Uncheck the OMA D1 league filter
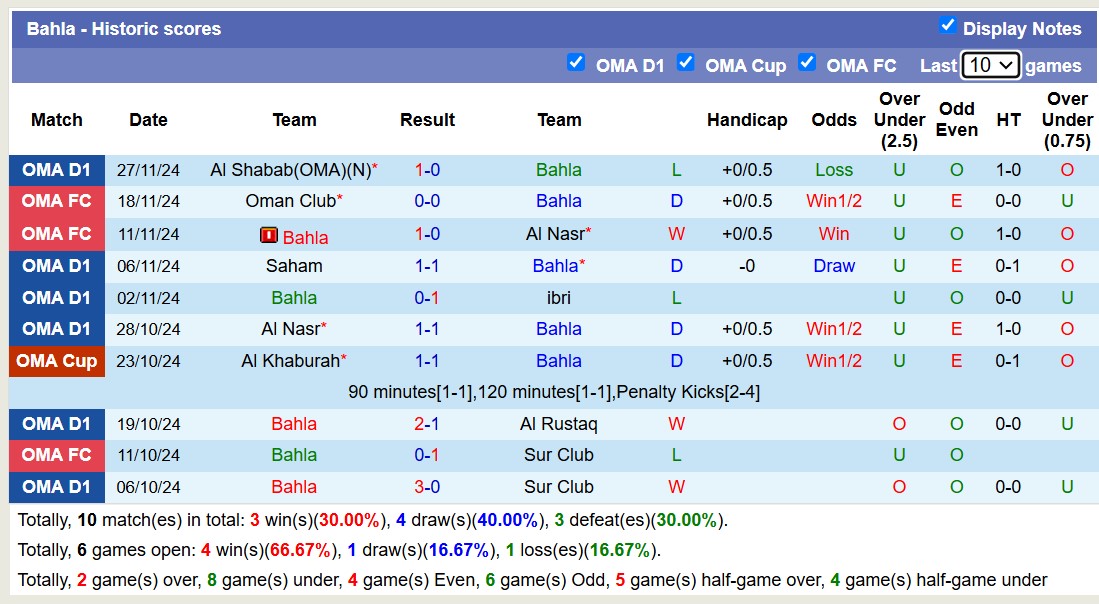1099x604 pixels. 576,62
